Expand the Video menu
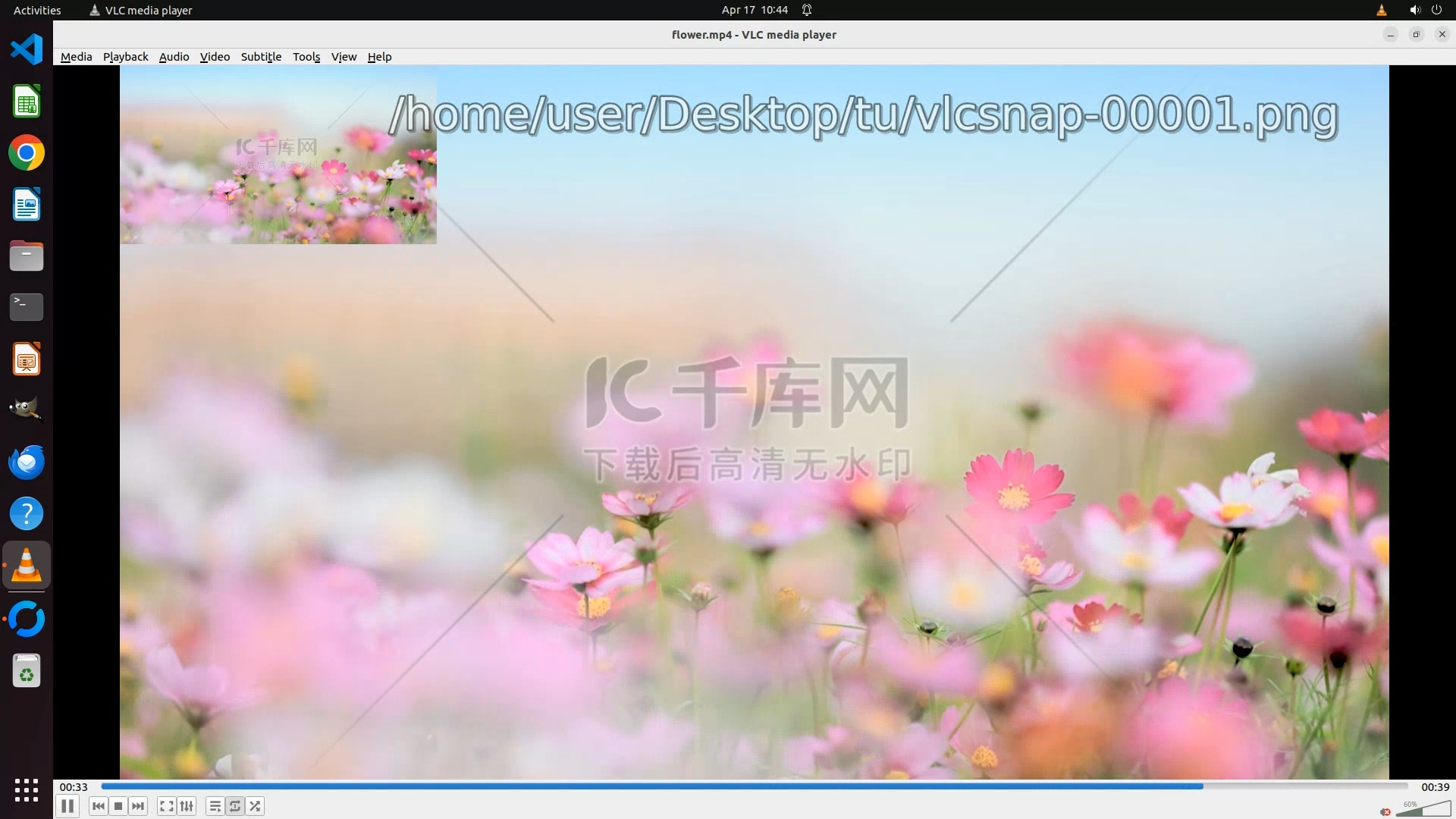This screenshot has height=819, width=1456. [x=215, y=57]
